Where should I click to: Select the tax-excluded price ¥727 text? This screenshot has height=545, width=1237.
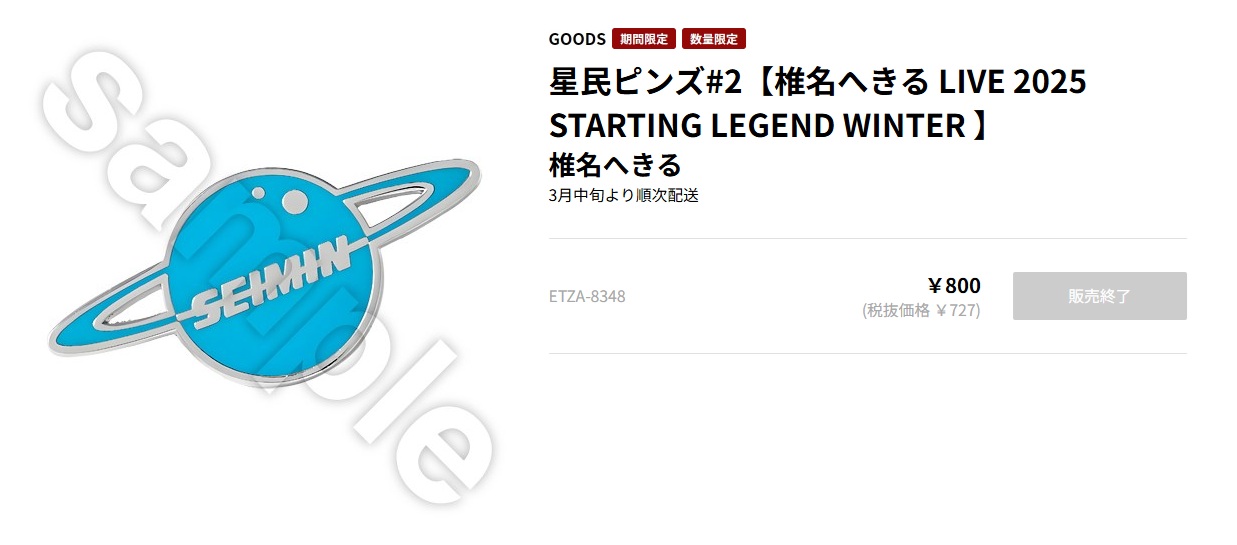(x=921, y=310)
